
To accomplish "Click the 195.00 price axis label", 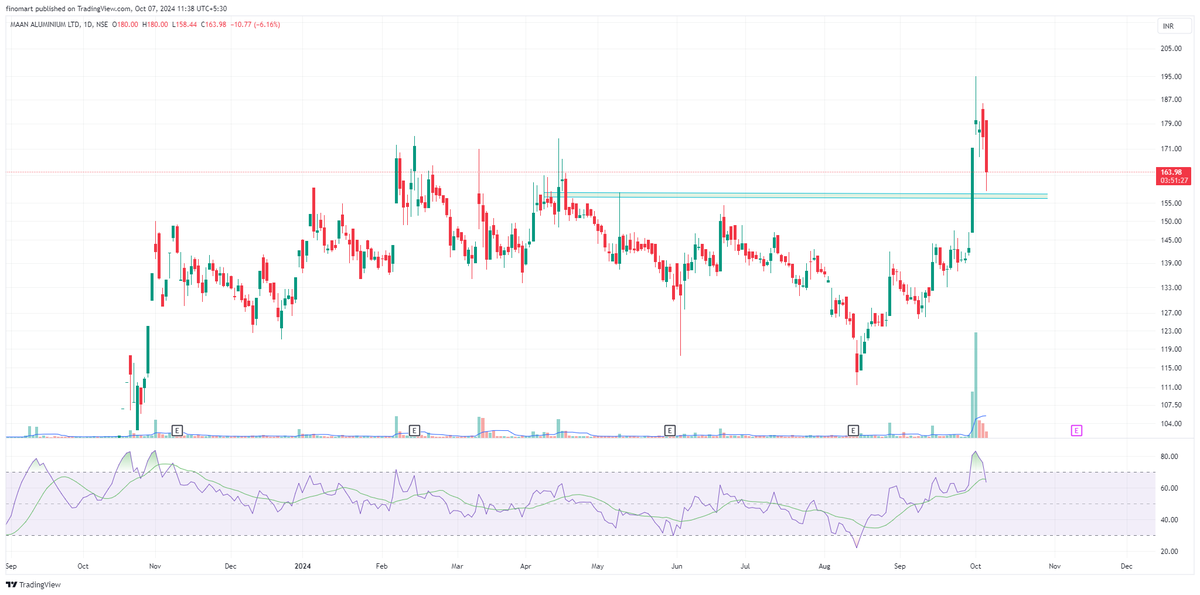I will (1172, 76).
